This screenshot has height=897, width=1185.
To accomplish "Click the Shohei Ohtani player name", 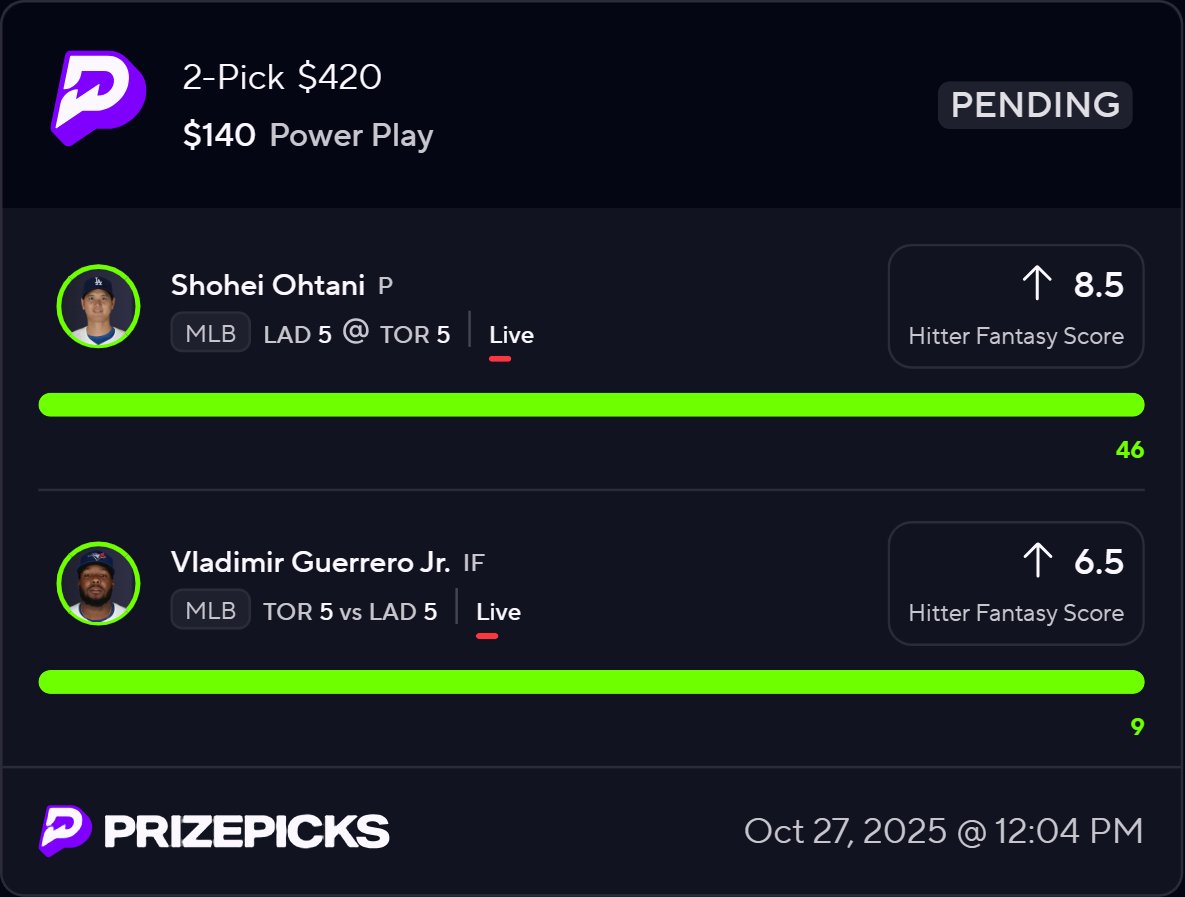I will click(x=268, y=285).
